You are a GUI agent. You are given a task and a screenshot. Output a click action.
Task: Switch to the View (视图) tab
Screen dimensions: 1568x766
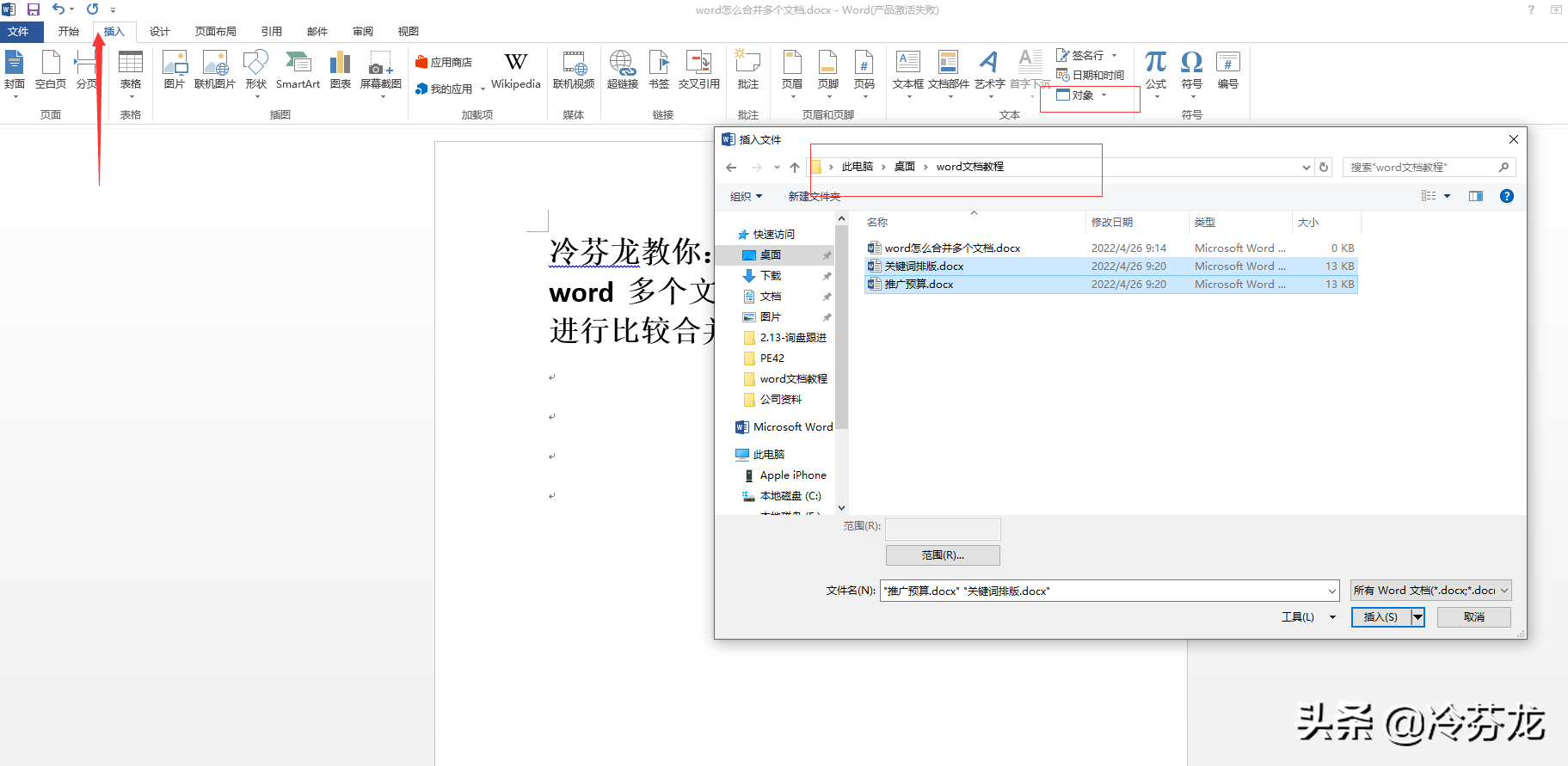coord(409,32)
